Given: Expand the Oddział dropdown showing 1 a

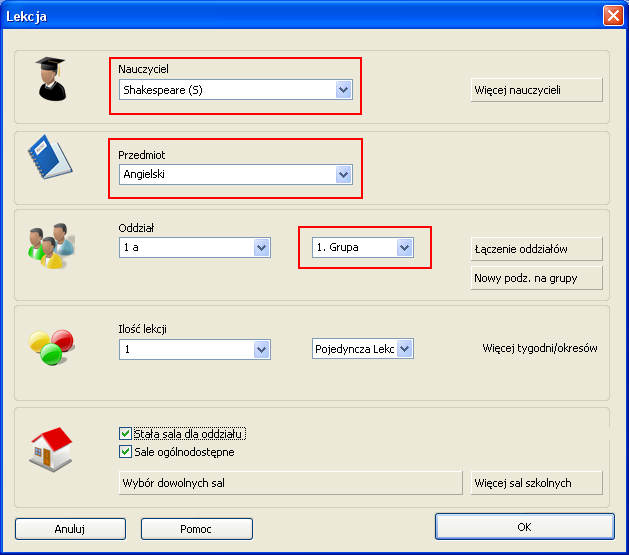Looking at the screenshot, I should point(195,247).
